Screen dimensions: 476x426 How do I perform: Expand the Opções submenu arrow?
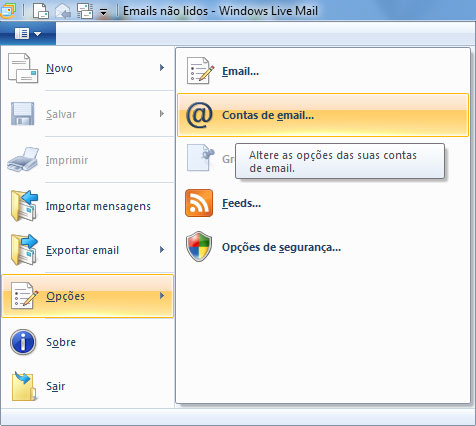click(x=162, y=296)
